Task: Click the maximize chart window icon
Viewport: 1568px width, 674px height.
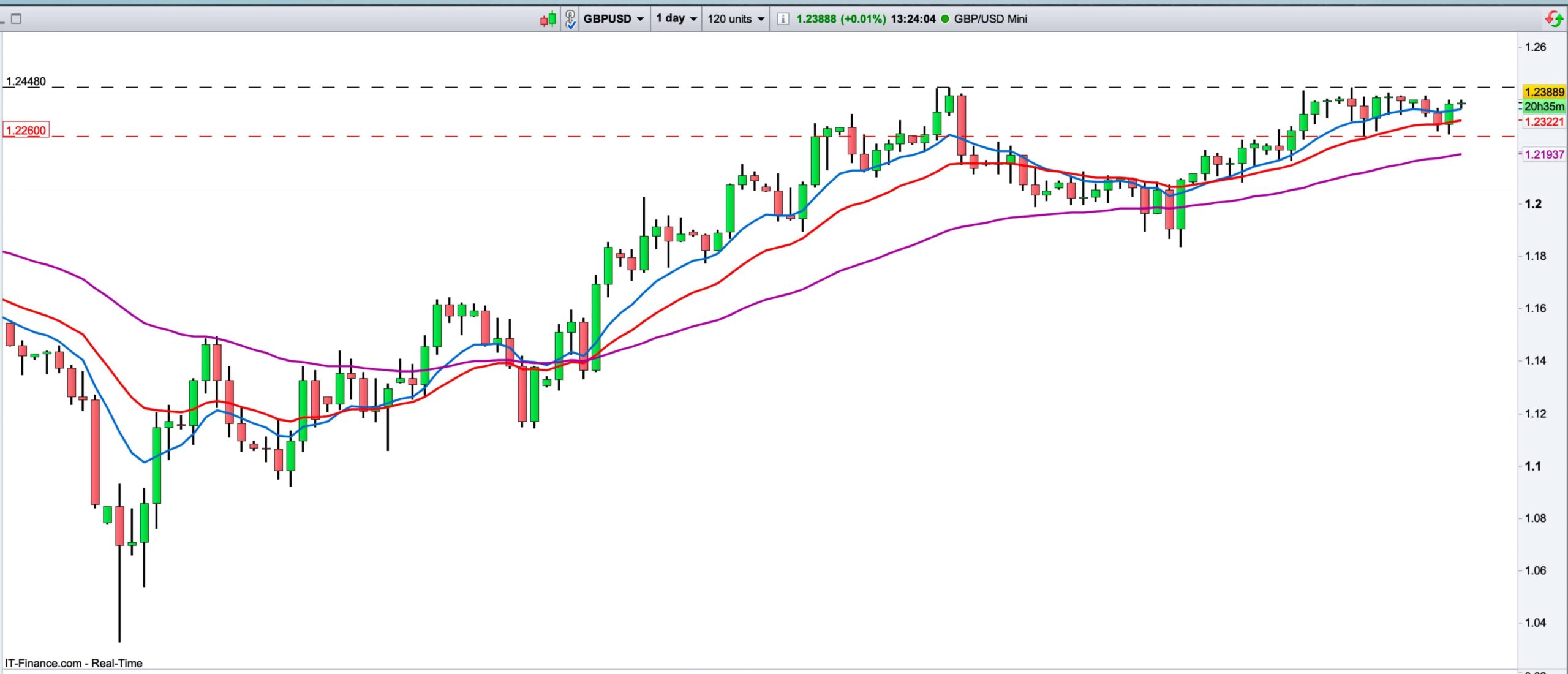Action: [17, 19]
